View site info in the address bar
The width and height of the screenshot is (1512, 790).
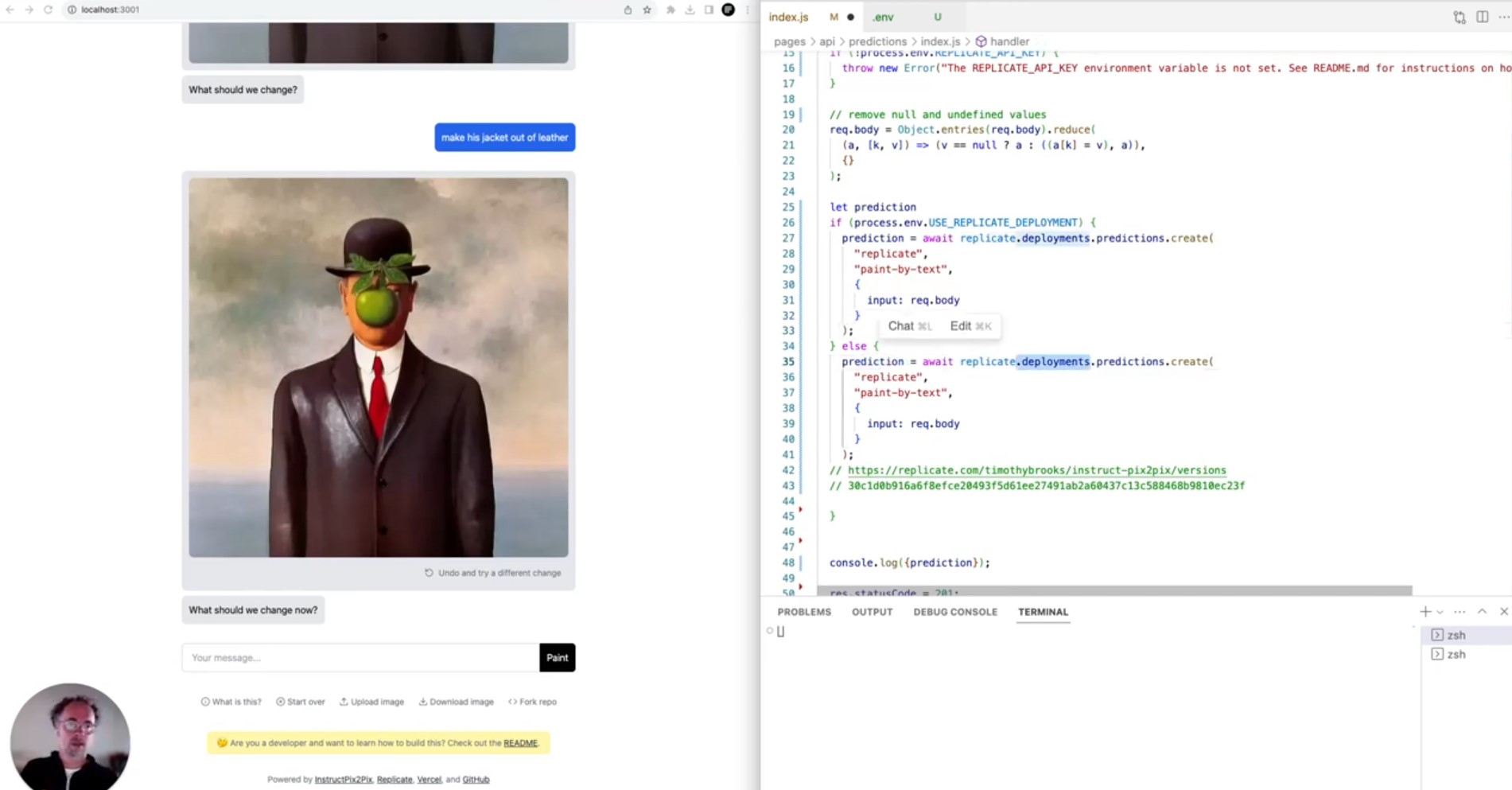(x=72, y=10)
